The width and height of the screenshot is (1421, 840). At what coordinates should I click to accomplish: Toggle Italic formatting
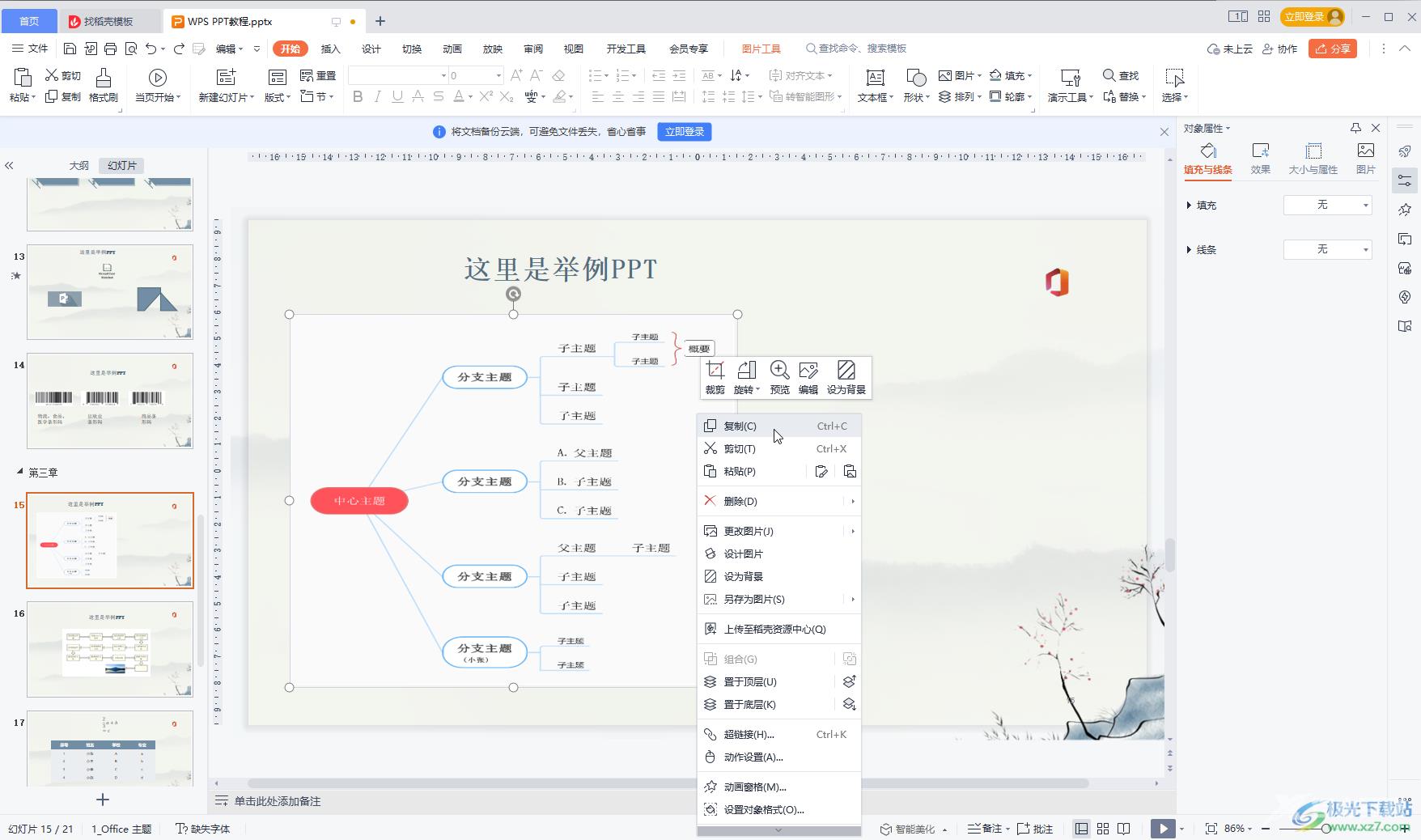point(377,96)
